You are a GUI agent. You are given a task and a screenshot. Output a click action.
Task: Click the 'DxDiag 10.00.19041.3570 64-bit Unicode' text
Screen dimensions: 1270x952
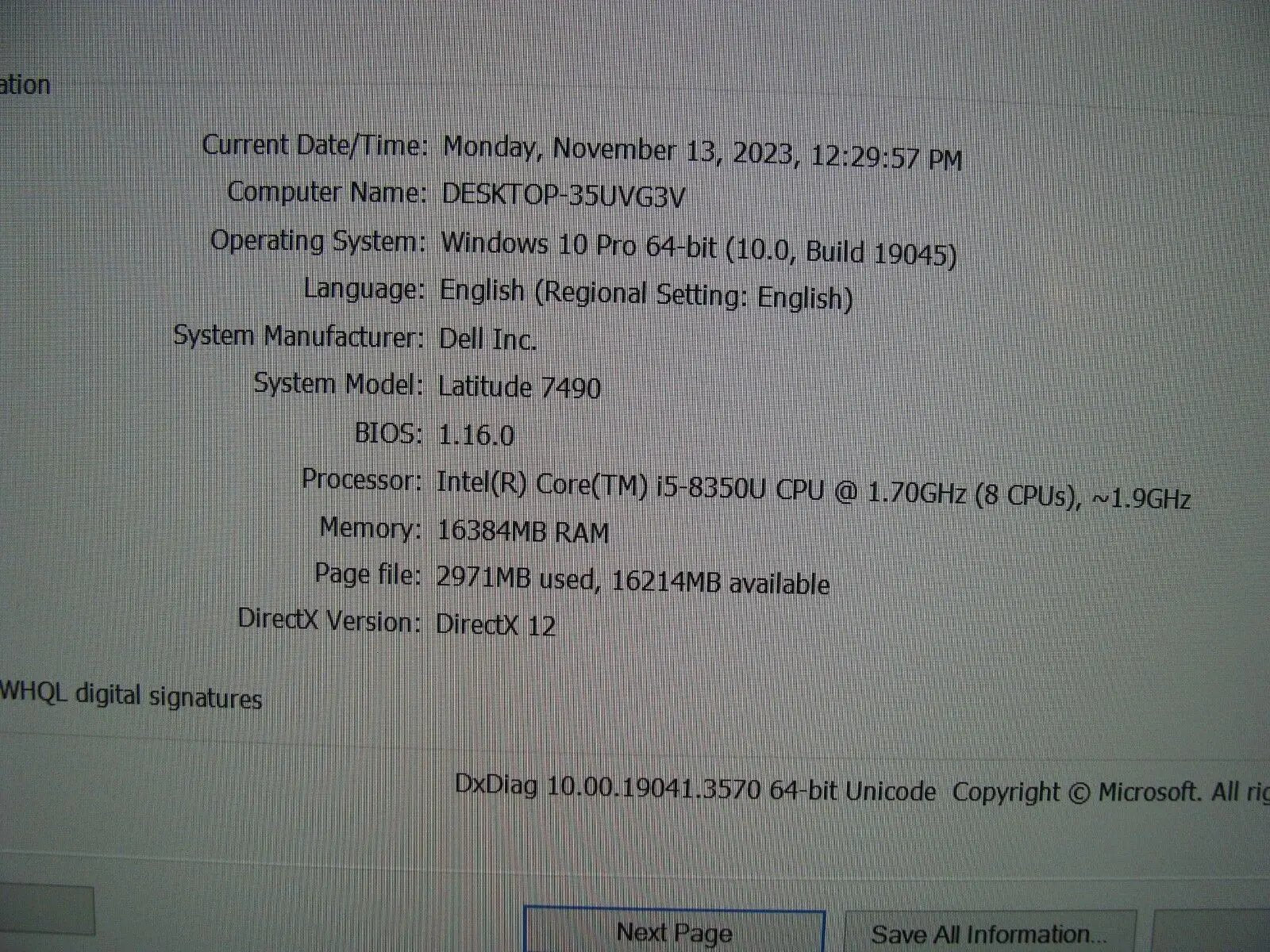(695, 789)
